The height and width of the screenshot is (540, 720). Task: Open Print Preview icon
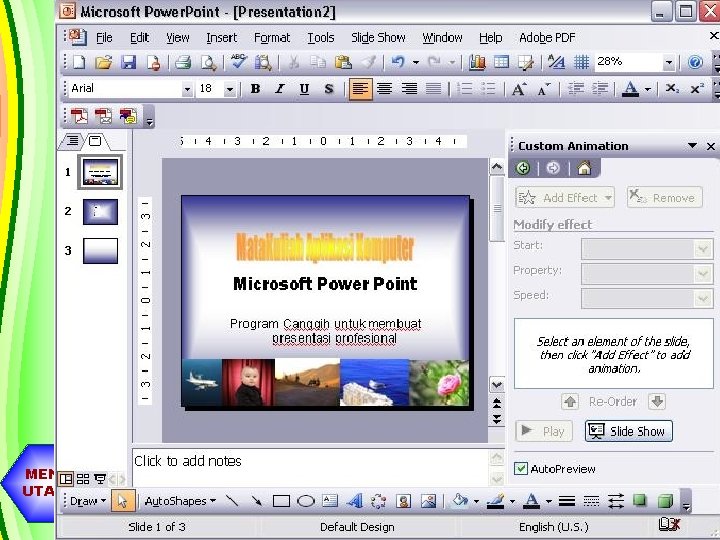point(208,62)
